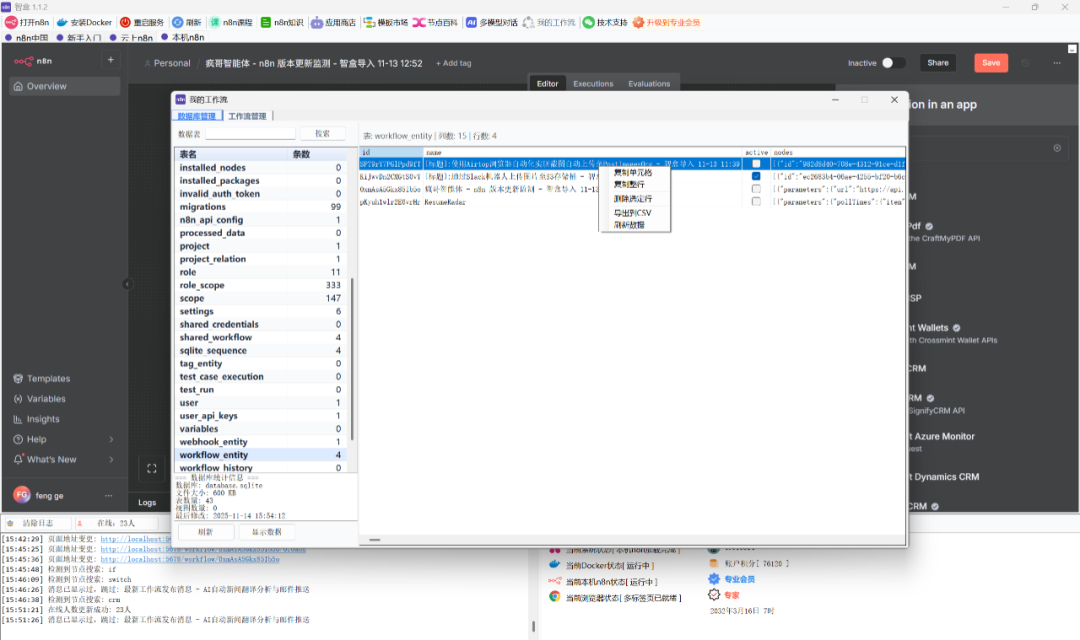Uncheck the active box in the Slack workflow row
The height and width of the screenshot is (640, 1080).
click(x=756, y=176)
